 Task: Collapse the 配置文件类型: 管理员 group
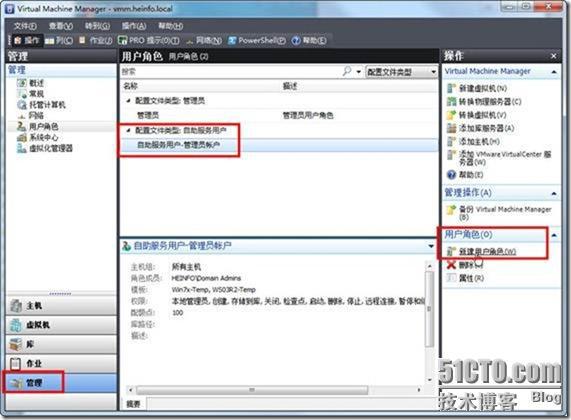pyautogui.click(x=129, y=101)
